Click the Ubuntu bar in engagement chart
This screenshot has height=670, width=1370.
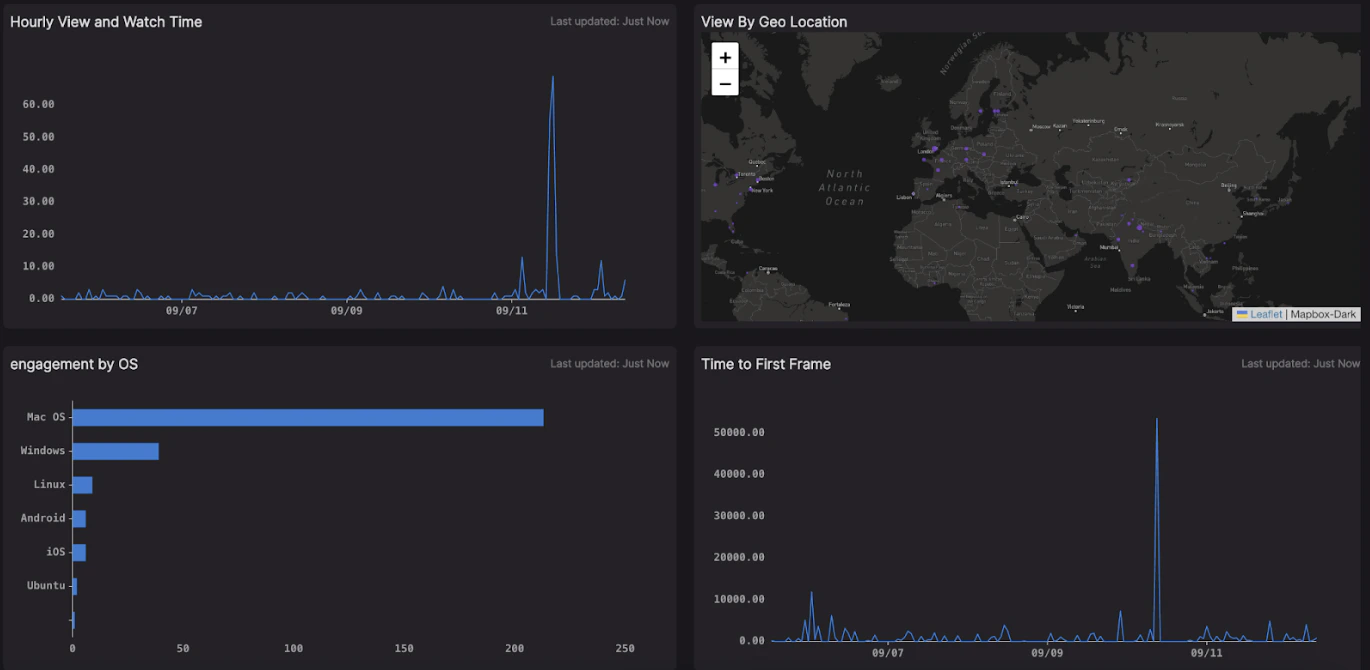pos(75,587)
